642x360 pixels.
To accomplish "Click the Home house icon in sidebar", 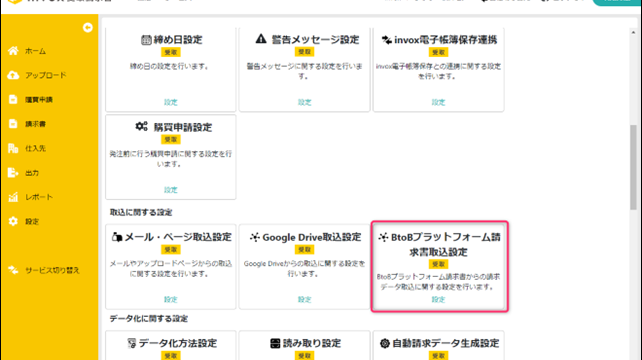I will pyautogui.click(x=13, y=51).
